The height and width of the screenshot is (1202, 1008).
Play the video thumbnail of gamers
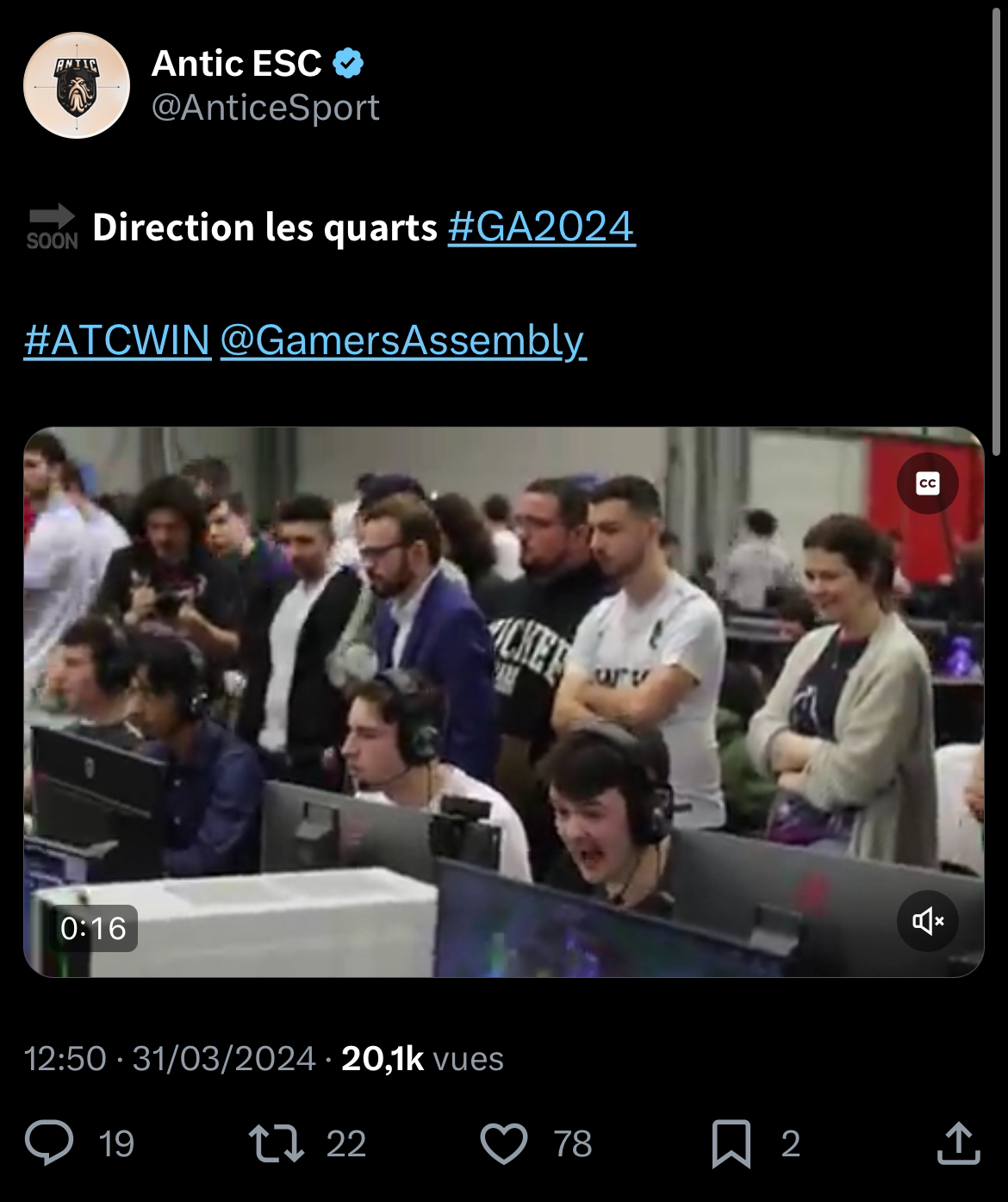(504, 702)
